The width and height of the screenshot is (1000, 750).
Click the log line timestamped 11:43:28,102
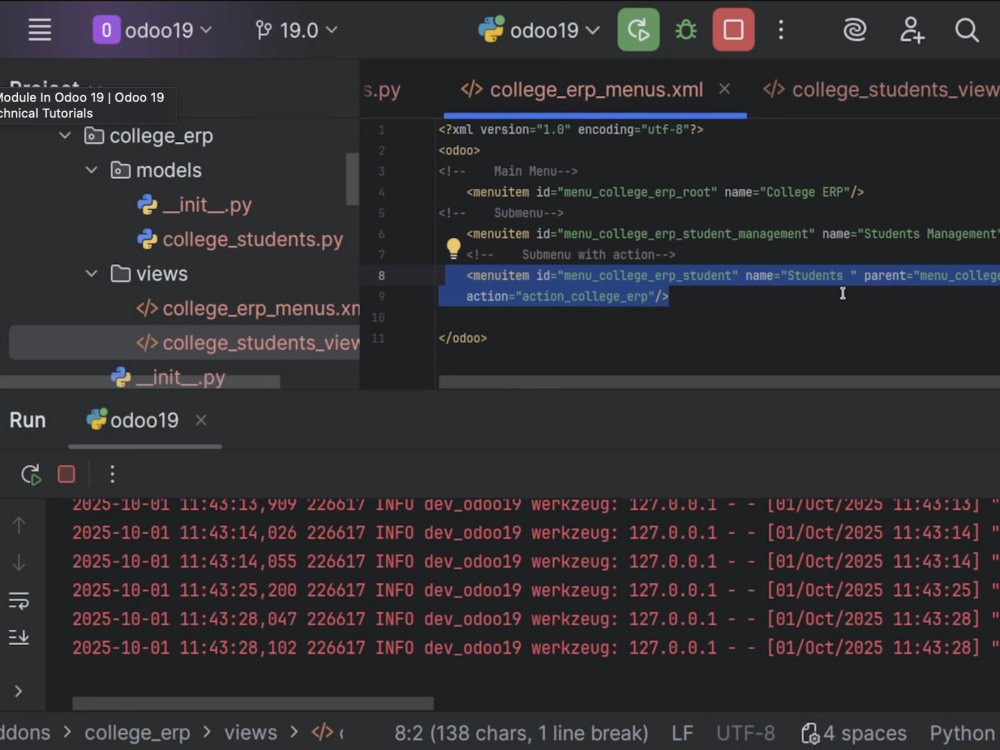[x=536, y=647]
